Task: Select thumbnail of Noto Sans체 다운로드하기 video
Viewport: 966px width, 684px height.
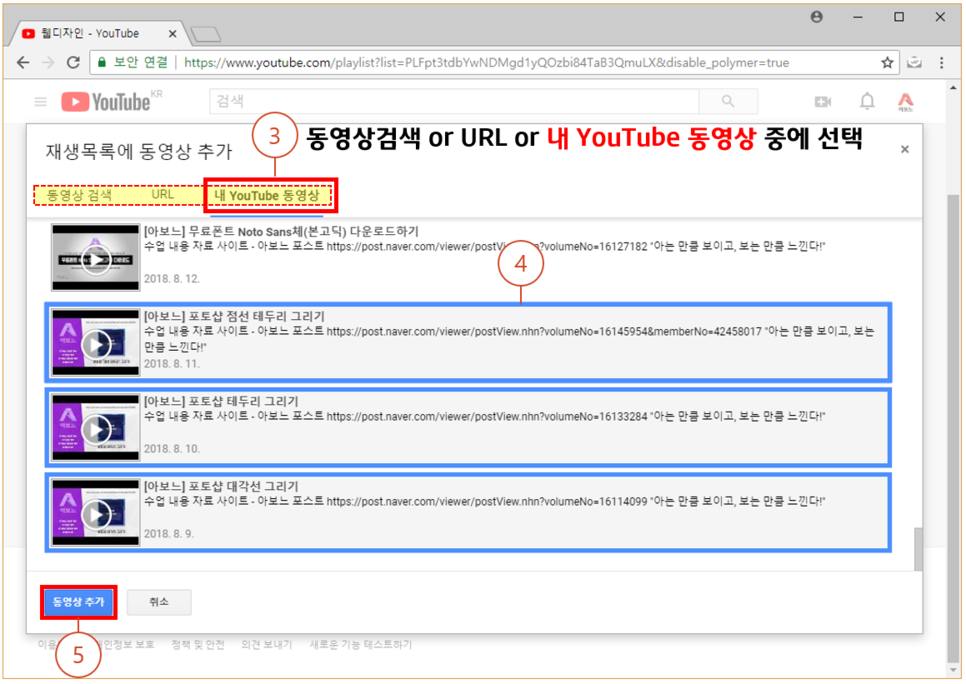Action: click(95, 258)
